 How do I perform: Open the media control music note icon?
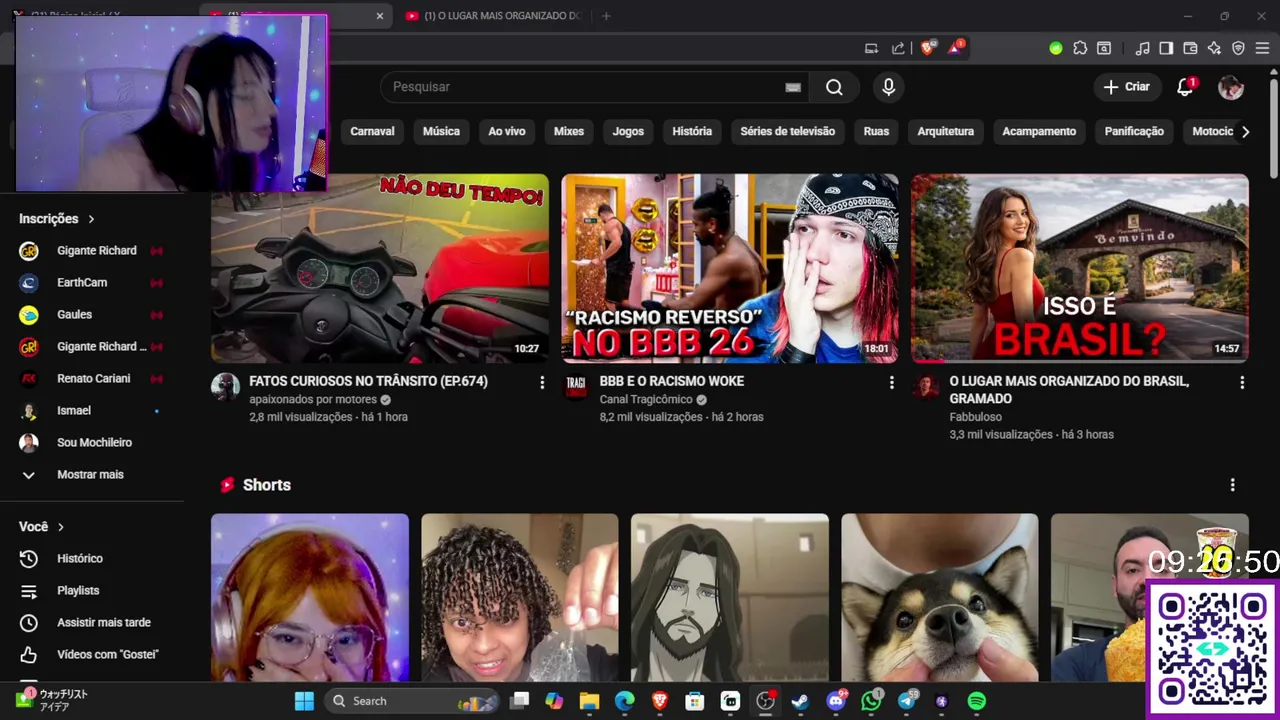(x=1142, y=48)
